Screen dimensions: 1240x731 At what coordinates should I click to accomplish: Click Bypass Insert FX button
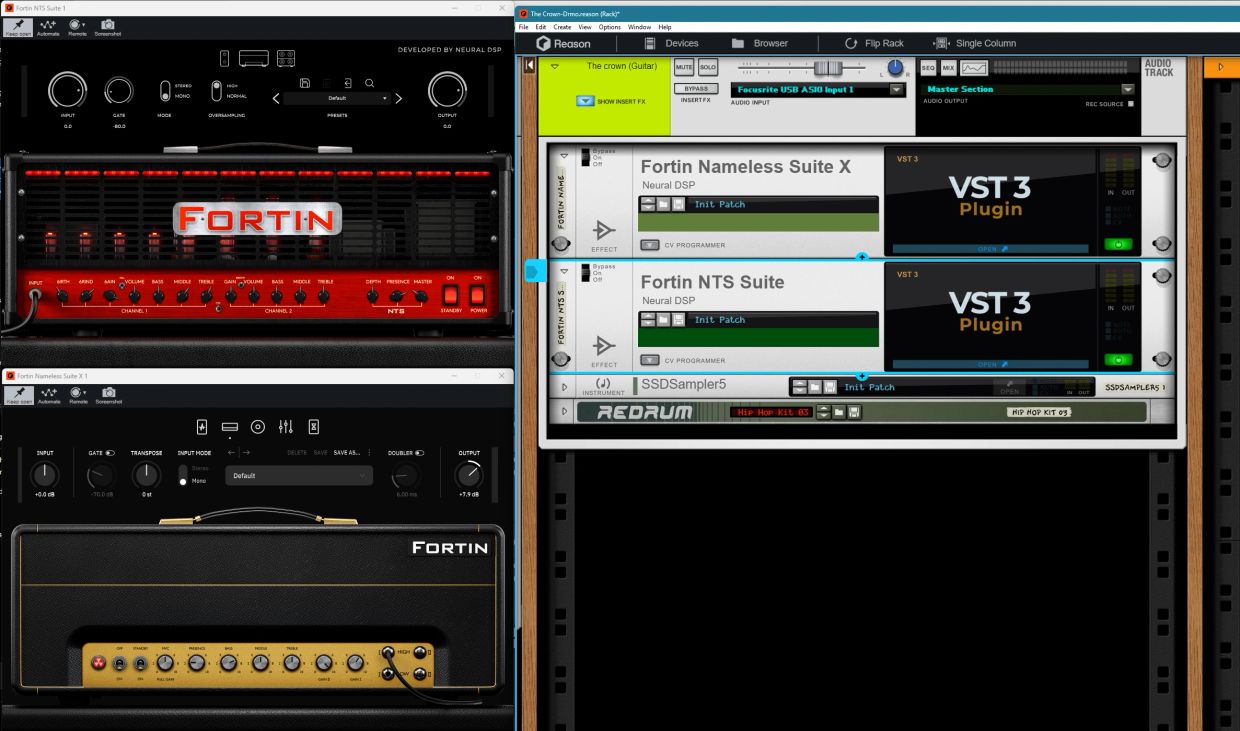click(x=696, y=89)
